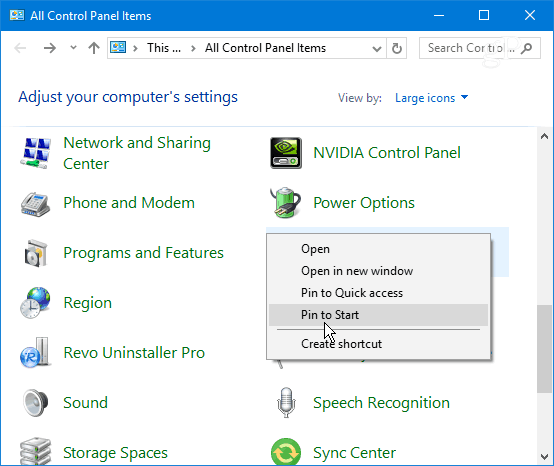Choose Open in new window

tap(378, 271)
